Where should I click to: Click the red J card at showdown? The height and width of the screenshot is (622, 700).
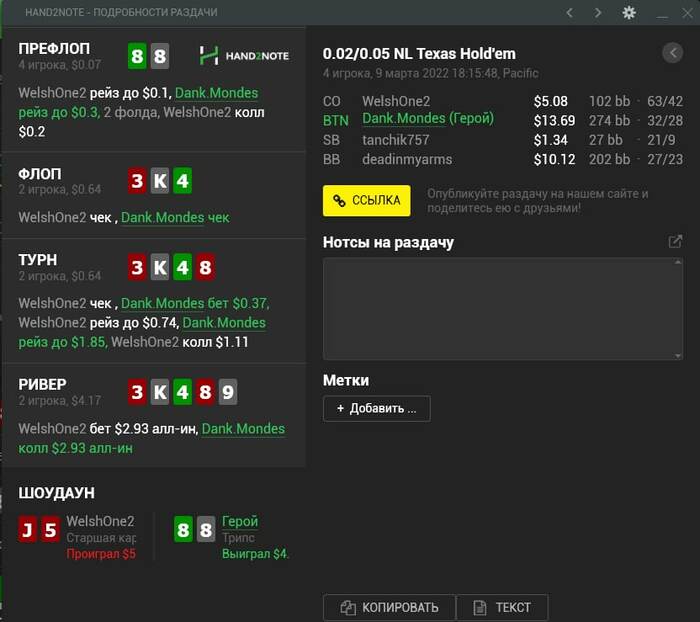coord(27,530)
